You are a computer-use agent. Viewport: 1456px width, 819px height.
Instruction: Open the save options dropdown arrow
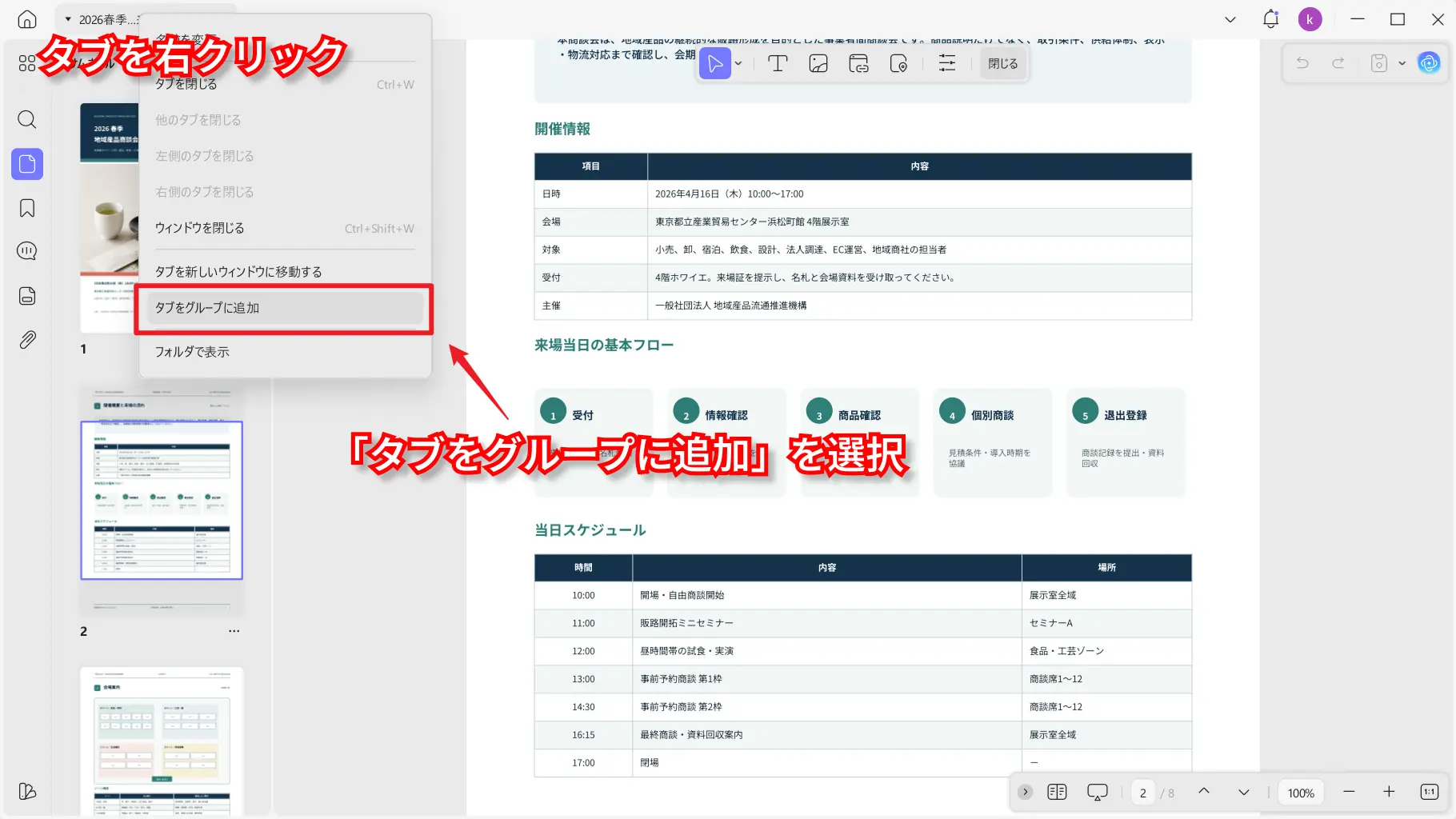[1402, 63]
